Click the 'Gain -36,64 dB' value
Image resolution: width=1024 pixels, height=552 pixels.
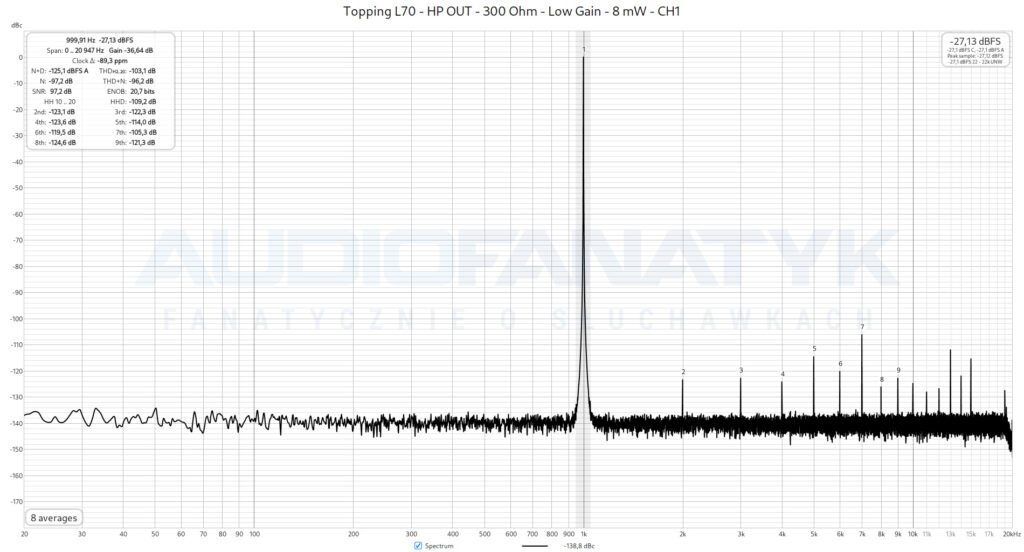point(131,50)
